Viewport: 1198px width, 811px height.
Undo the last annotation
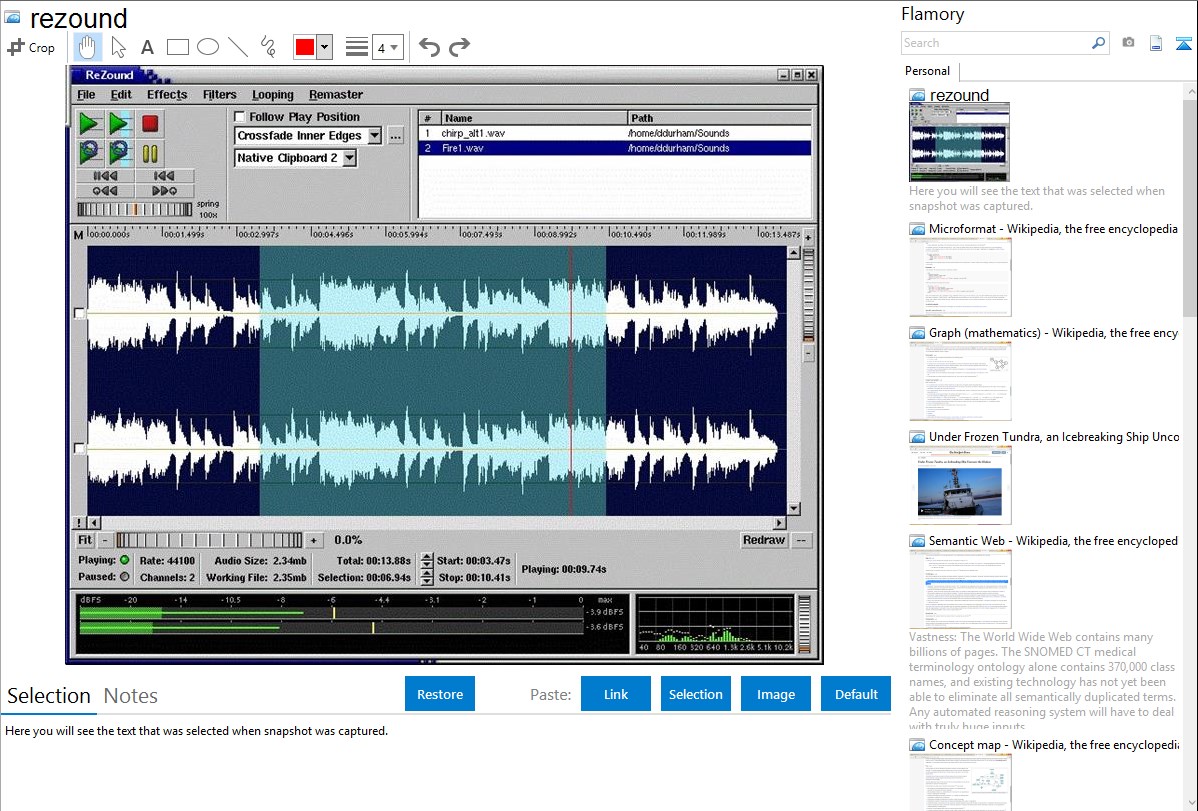[429, 47]
